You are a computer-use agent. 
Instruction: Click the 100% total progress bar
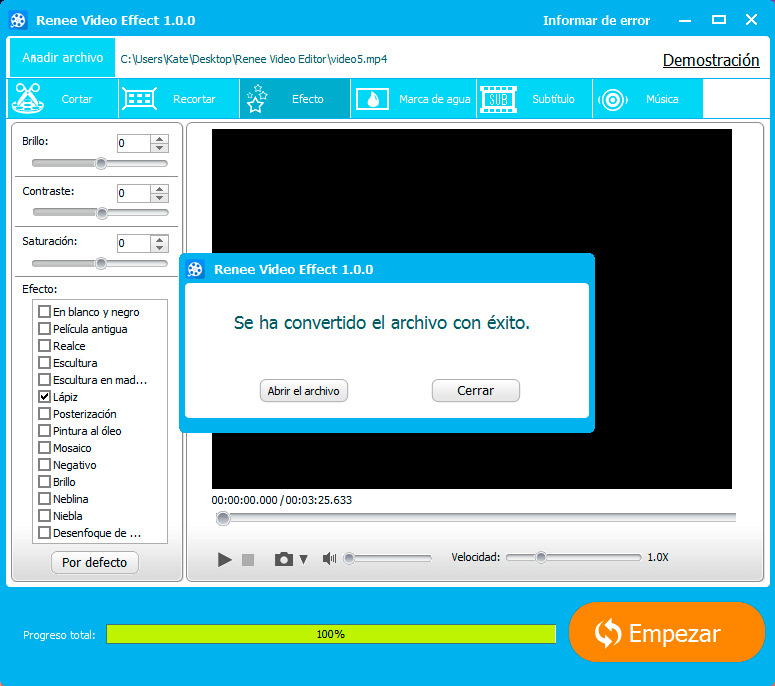pyautogui.click(x=331, y=634)
